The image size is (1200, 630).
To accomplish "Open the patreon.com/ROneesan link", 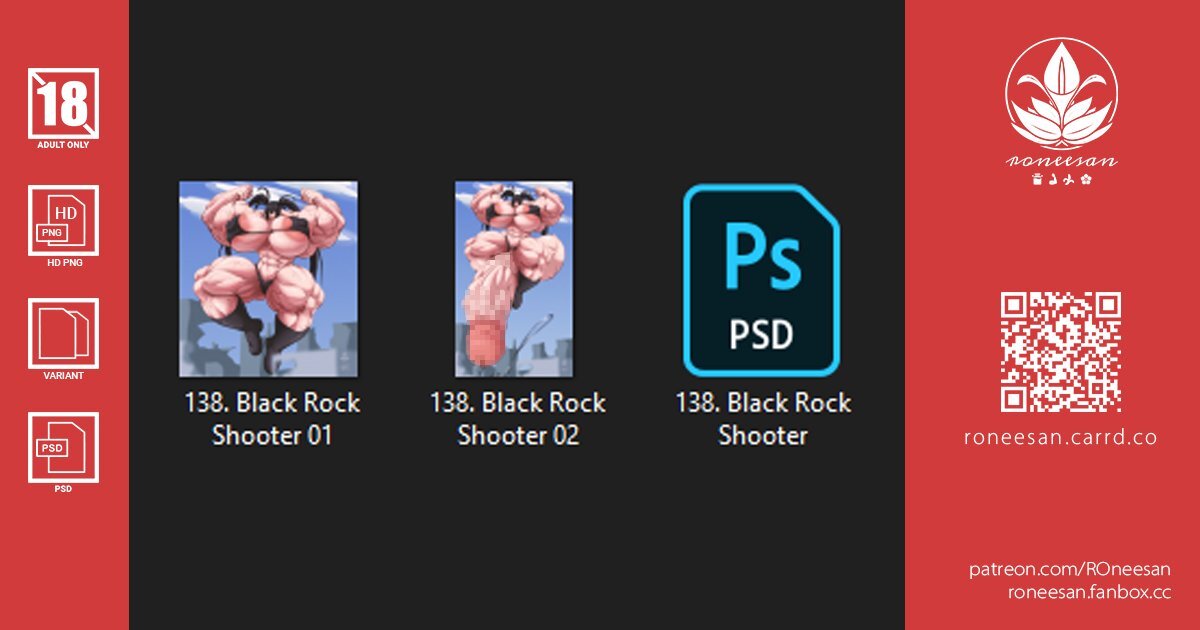I will tap(1070, 569).
